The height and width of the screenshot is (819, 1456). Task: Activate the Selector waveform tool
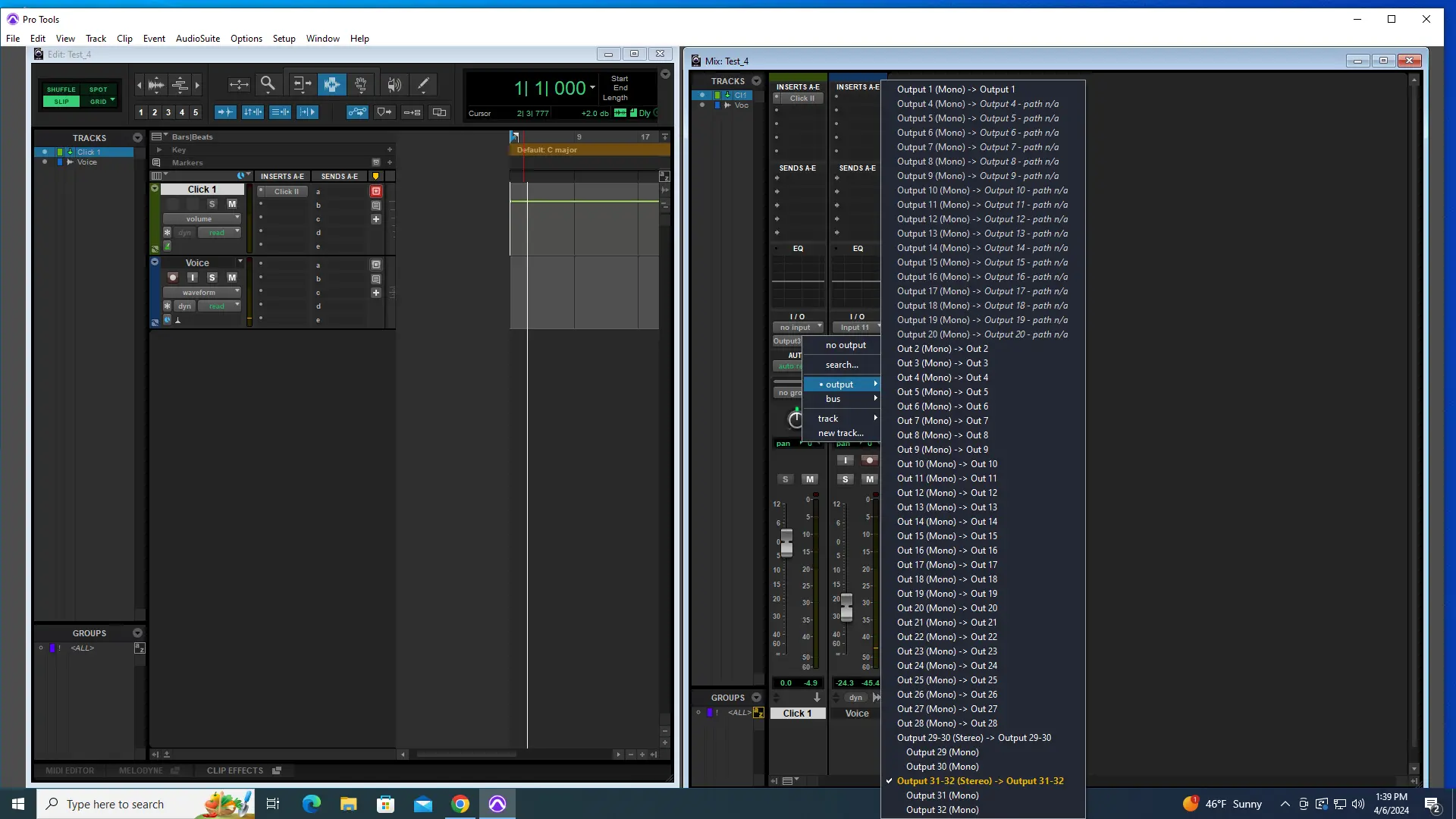(331, 84)
